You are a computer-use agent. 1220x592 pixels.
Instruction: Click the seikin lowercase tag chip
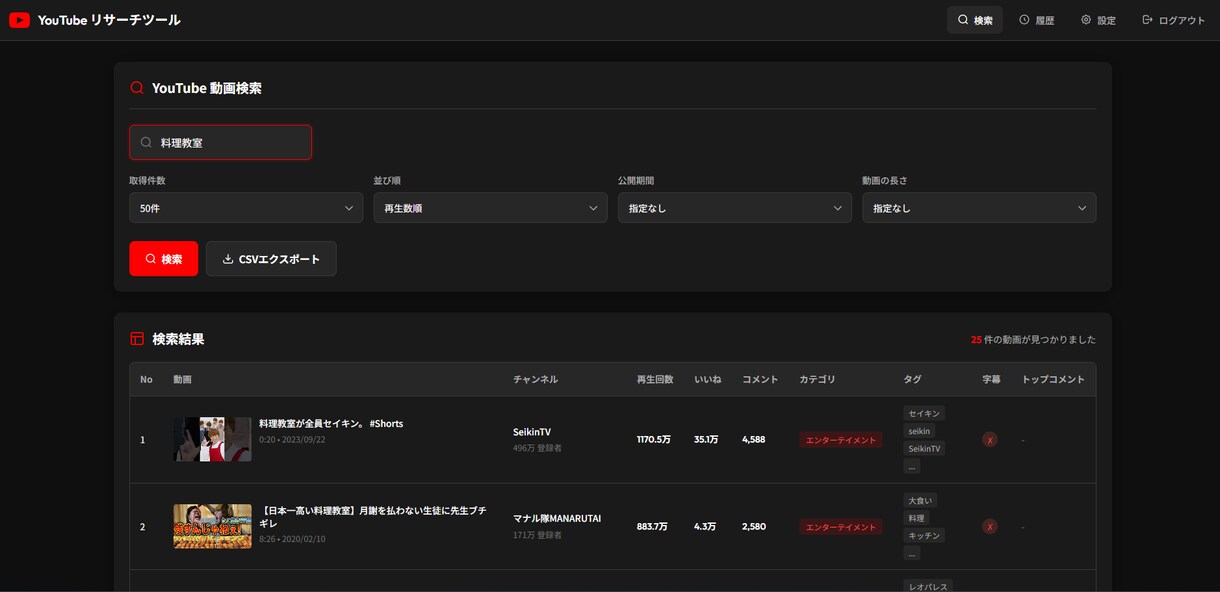coord(919,431)
